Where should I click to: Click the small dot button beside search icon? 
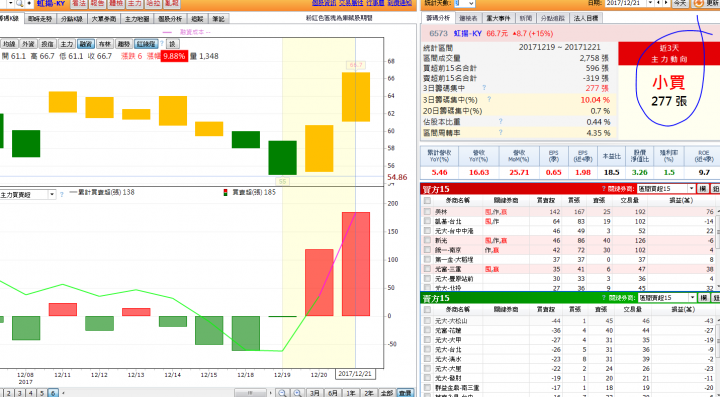[29, 4]
